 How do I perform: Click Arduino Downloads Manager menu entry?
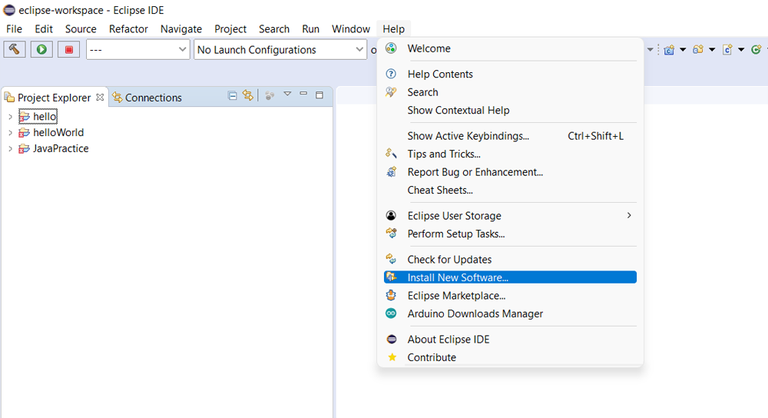tap(475, 313)
